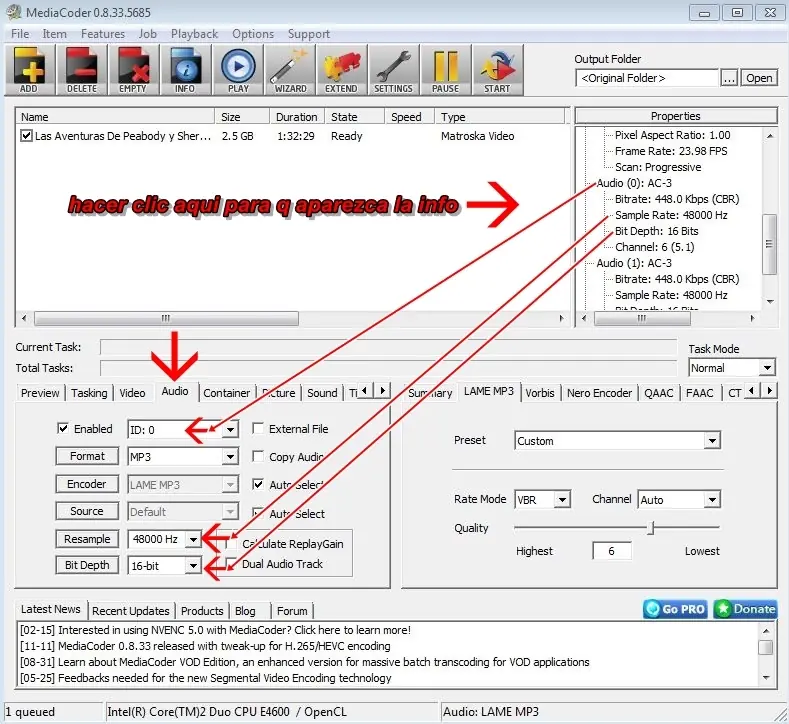Open the INFO toolbar icon
The image size is (789, 724).
(x=185, y=69)
